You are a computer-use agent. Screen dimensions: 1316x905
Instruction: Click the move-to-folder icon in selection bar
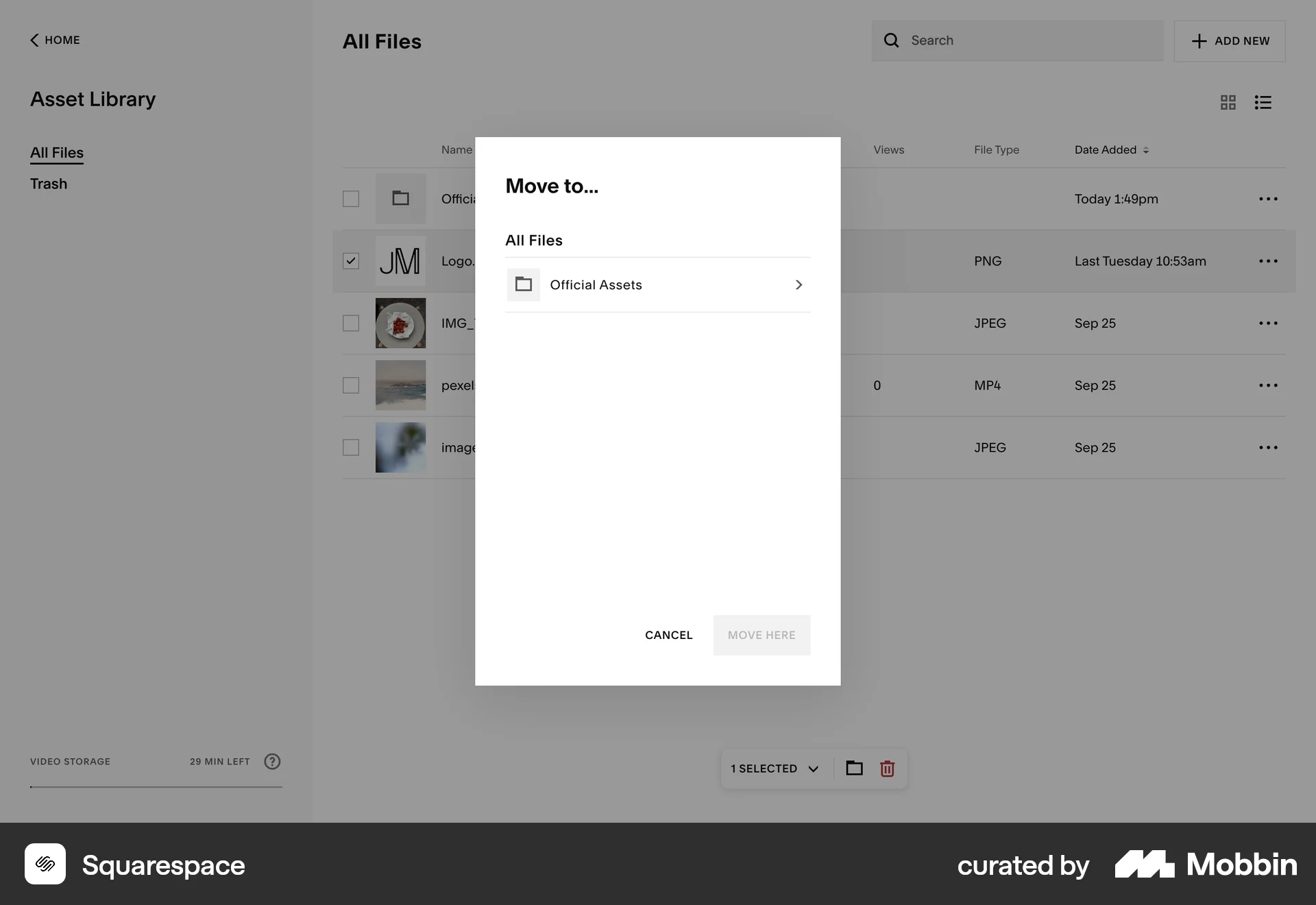pos(853,769)
